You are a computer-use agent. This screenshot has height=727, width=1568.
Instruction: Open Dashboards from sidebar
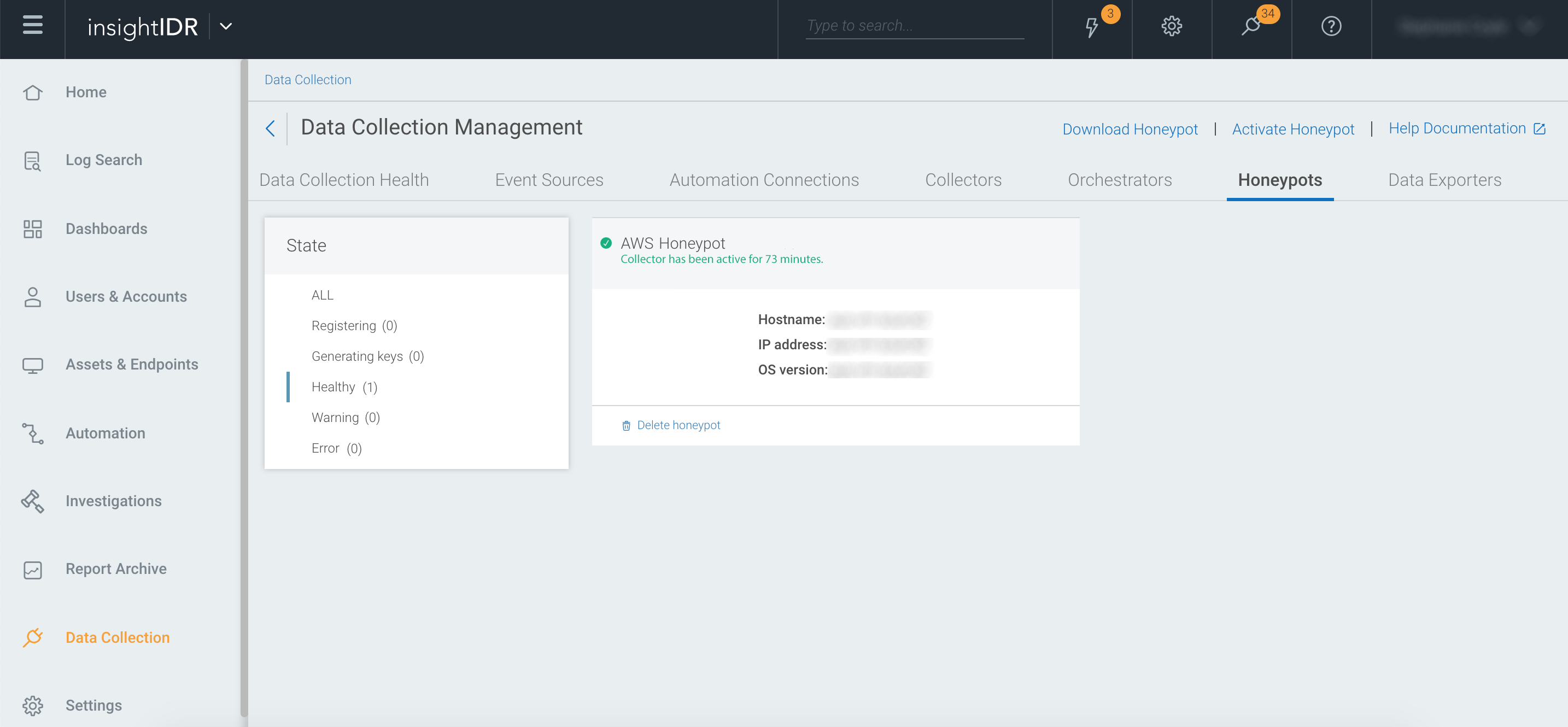(107, 228)
